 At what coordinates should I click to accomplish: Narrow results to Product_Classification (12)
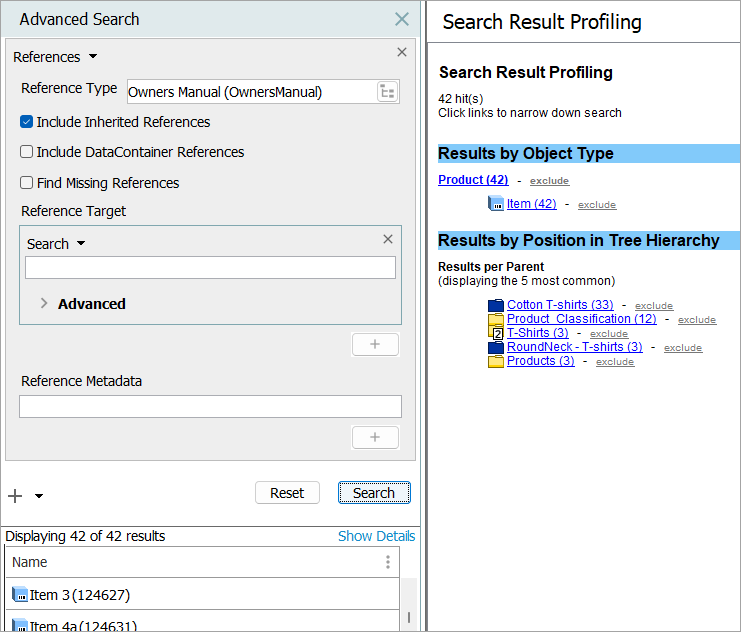coord(581,319)
